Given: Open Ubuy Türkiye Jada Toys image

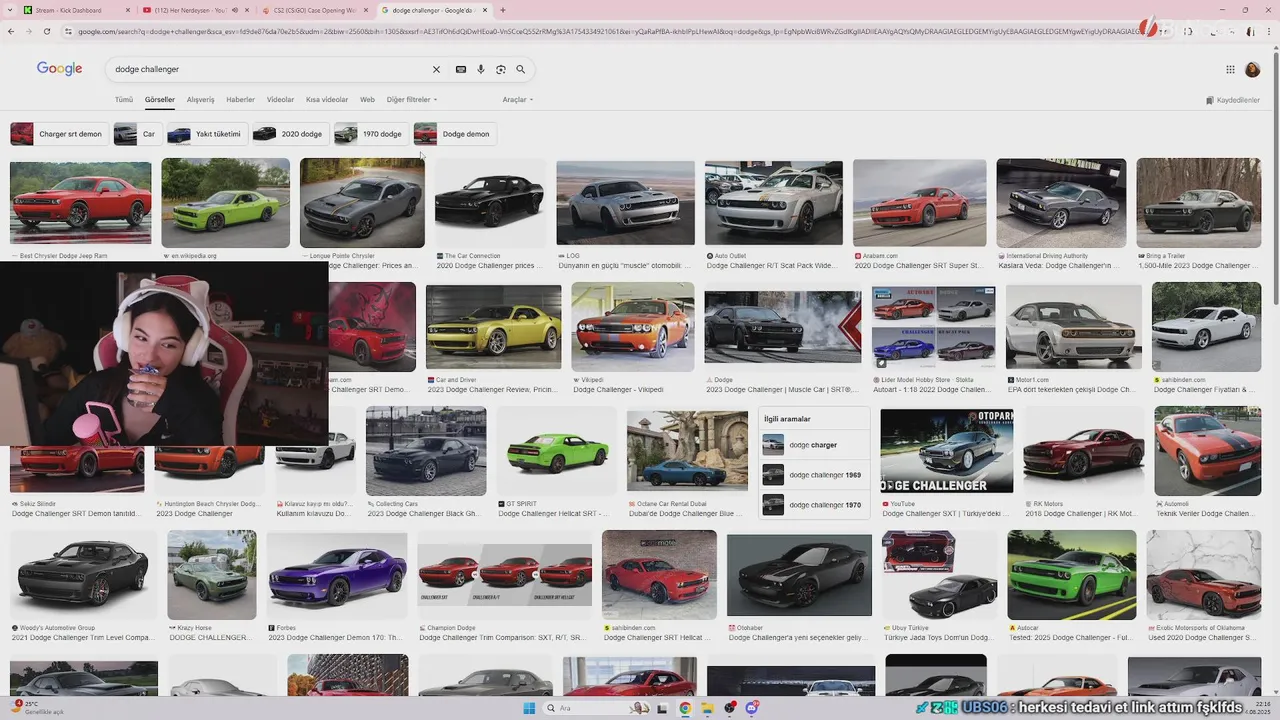Looking at the screenshot, I should 939,575.
